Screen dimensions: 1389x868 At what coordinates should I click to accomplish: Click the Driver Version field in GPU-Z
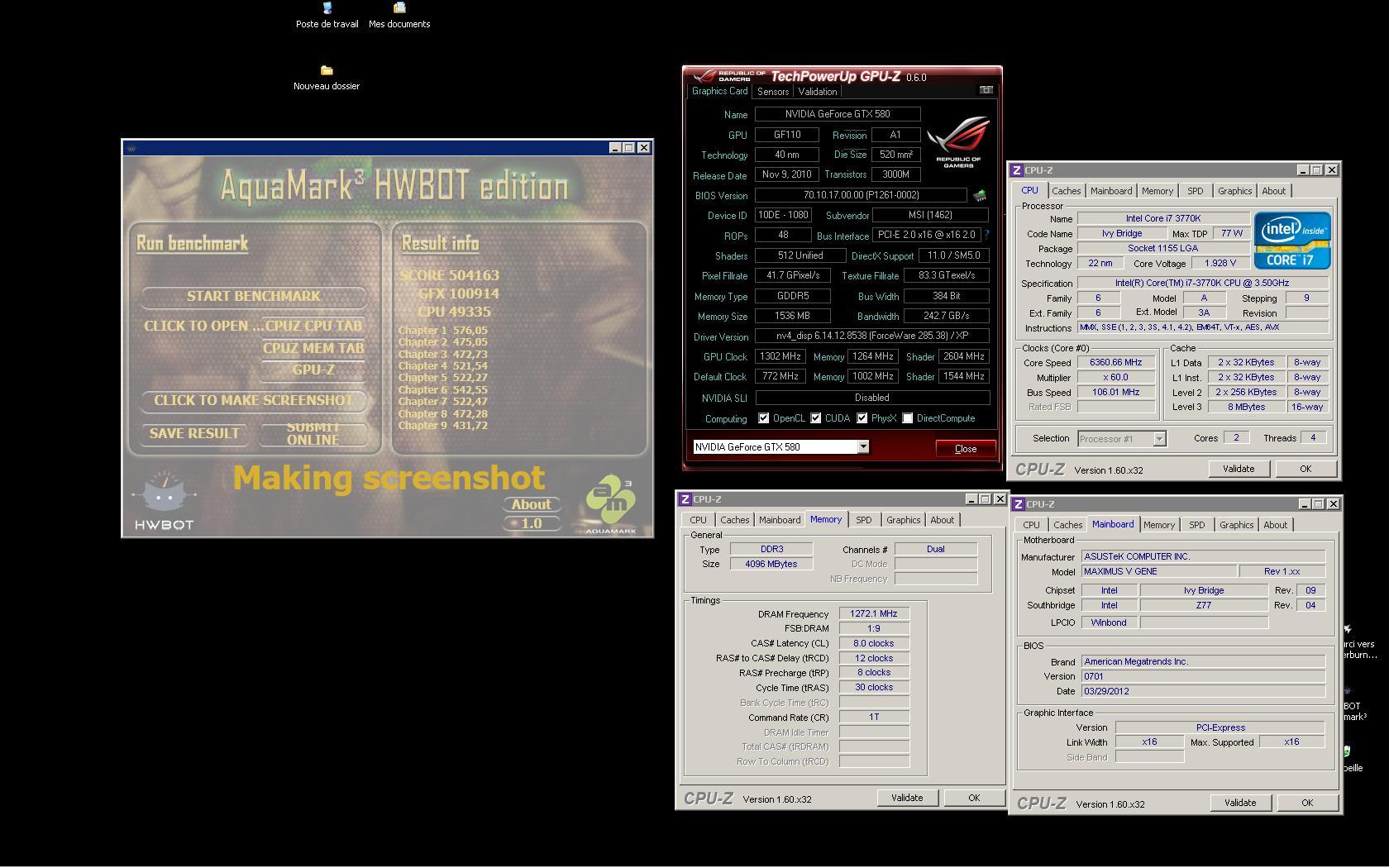pos(871,336)
